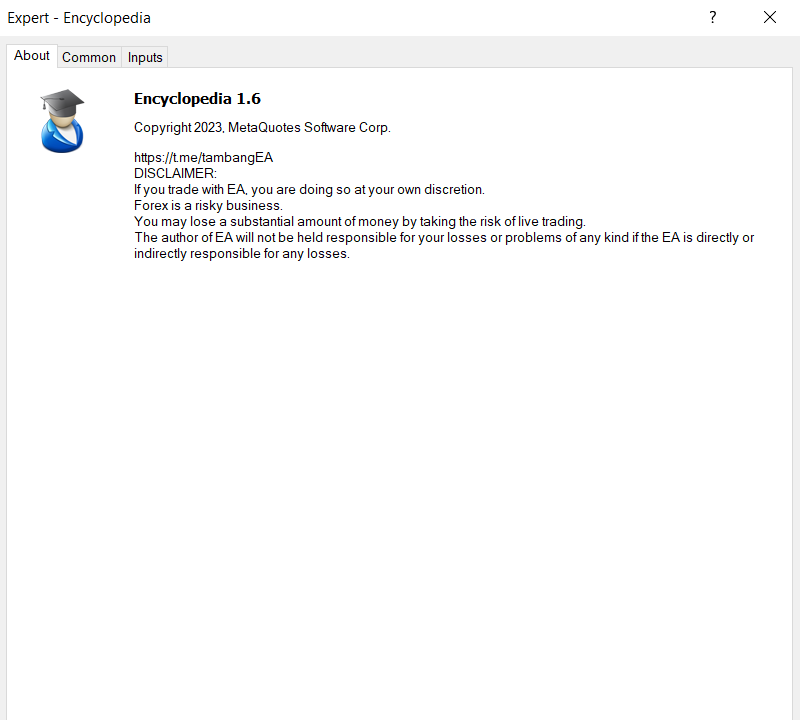Viewport: 800px width, 720px height.
Task: Click the DISCLAIMER: label
Action: 176,173
